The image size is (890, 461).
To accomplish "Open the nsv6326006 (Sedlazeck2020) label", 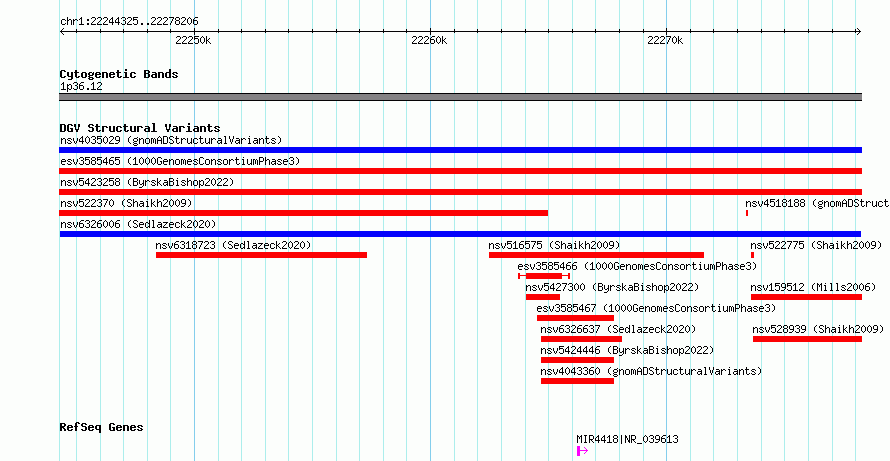I will pyautogui.click(x=138, y=224).
